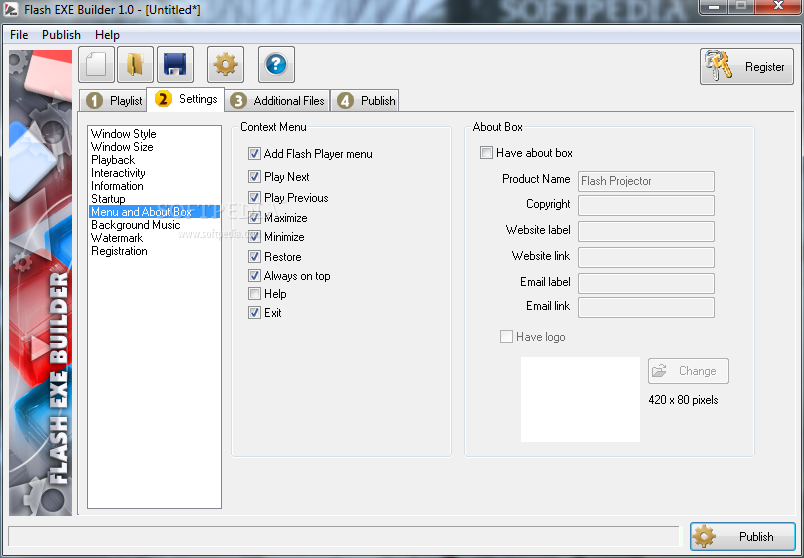Click the Publish button at bottom right
The height and width of the screenshot is (558, 804).
(742, 536)
